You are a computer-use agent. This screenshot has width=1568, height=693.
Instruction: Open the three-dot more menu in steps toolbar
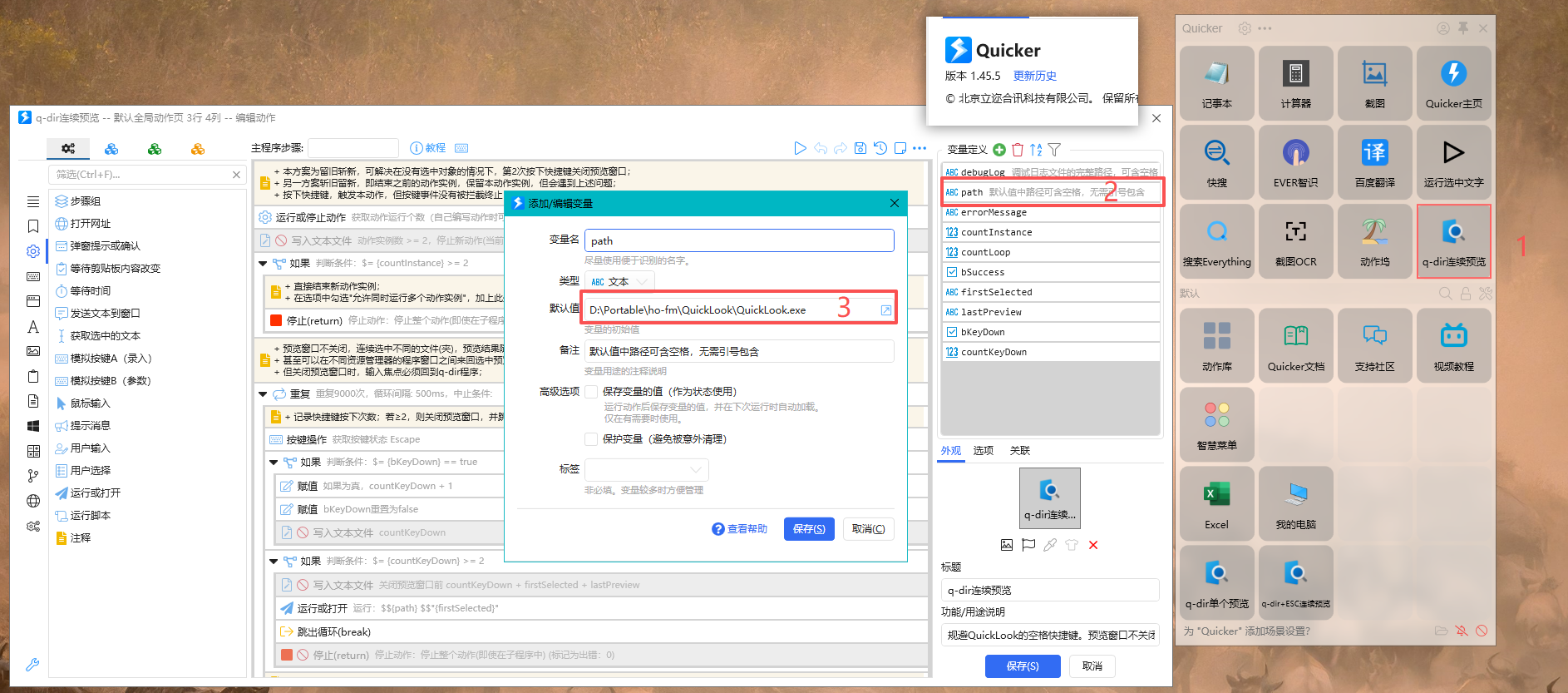(x=920, y=148)
